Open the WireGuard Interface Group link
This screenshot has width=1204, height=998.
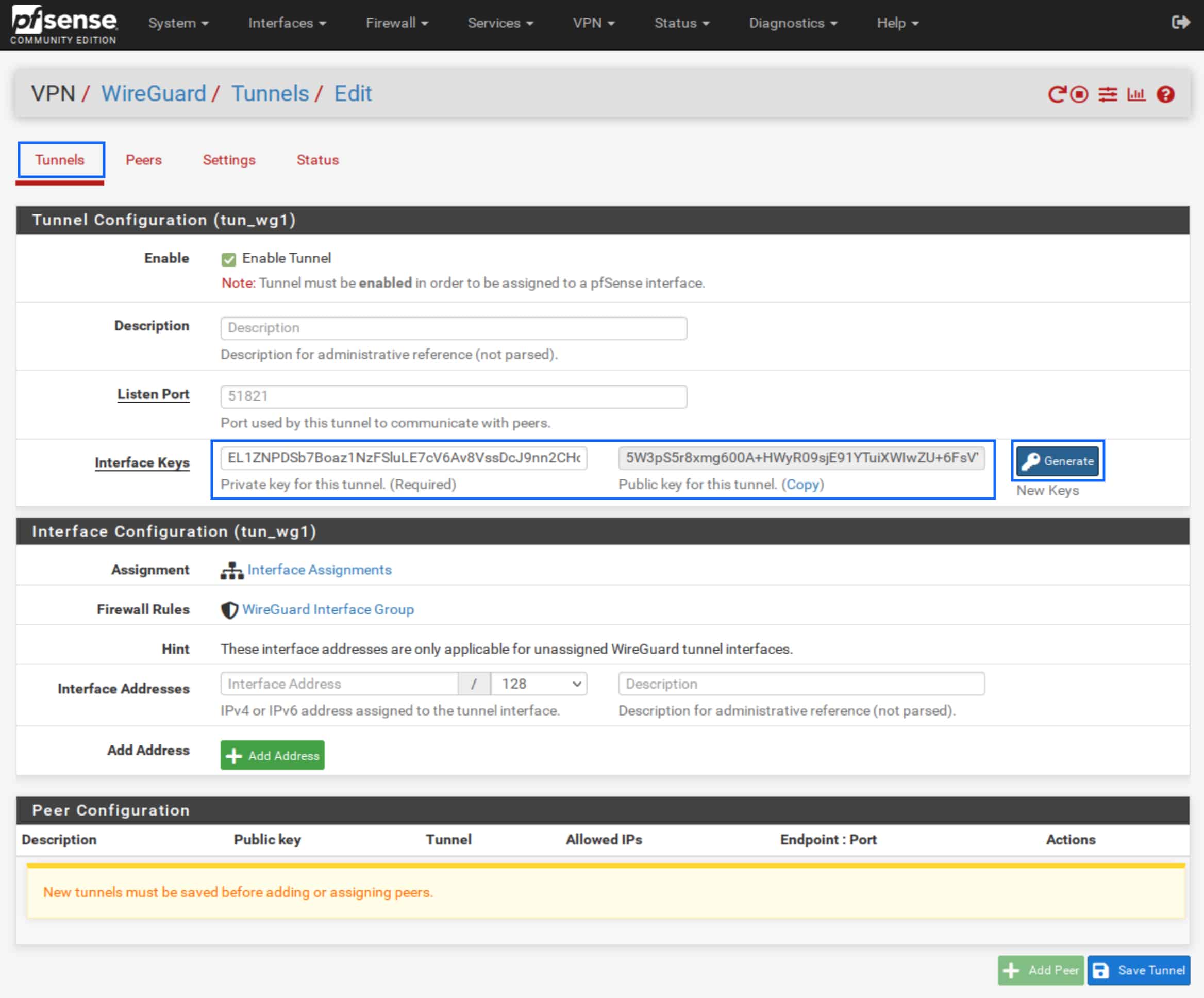[x=328, y=610]
